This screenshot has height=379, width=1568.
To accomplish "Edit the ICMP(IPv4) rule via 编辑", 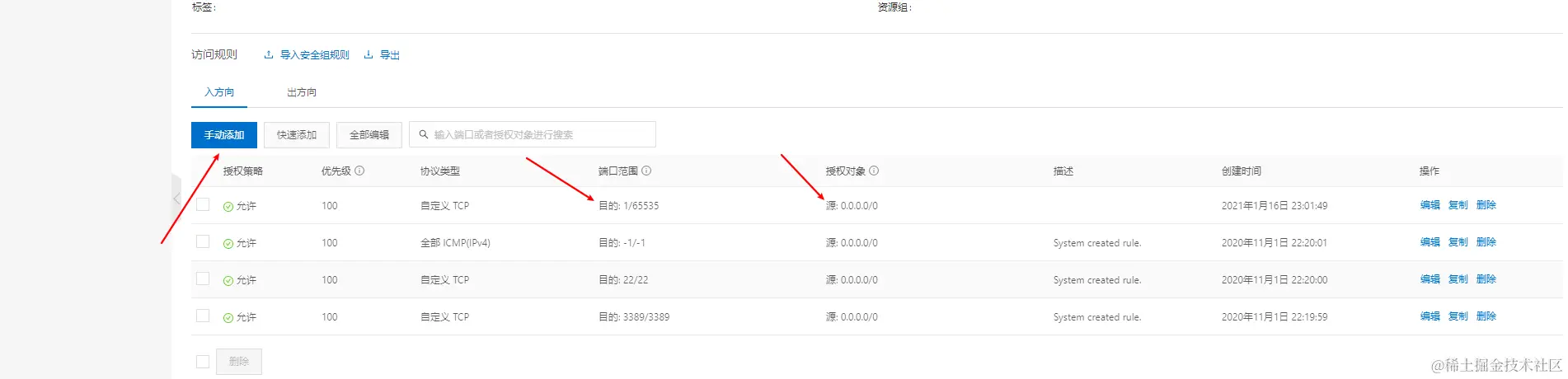I will (1430, 242).
